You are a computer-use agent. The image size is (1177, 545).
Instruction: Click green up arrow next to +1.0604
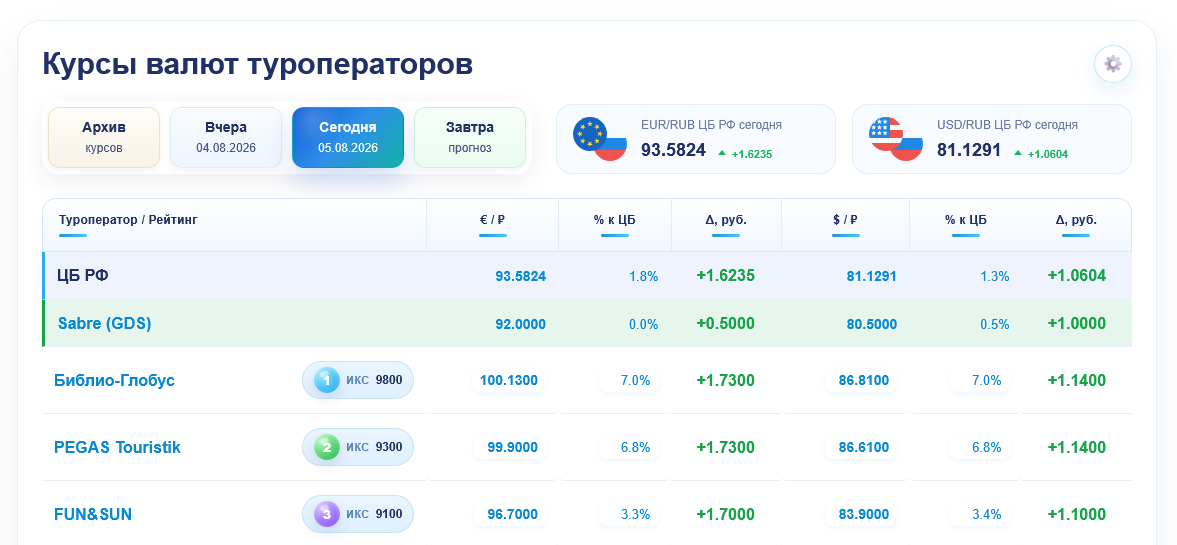click(x=1018, y=153)
